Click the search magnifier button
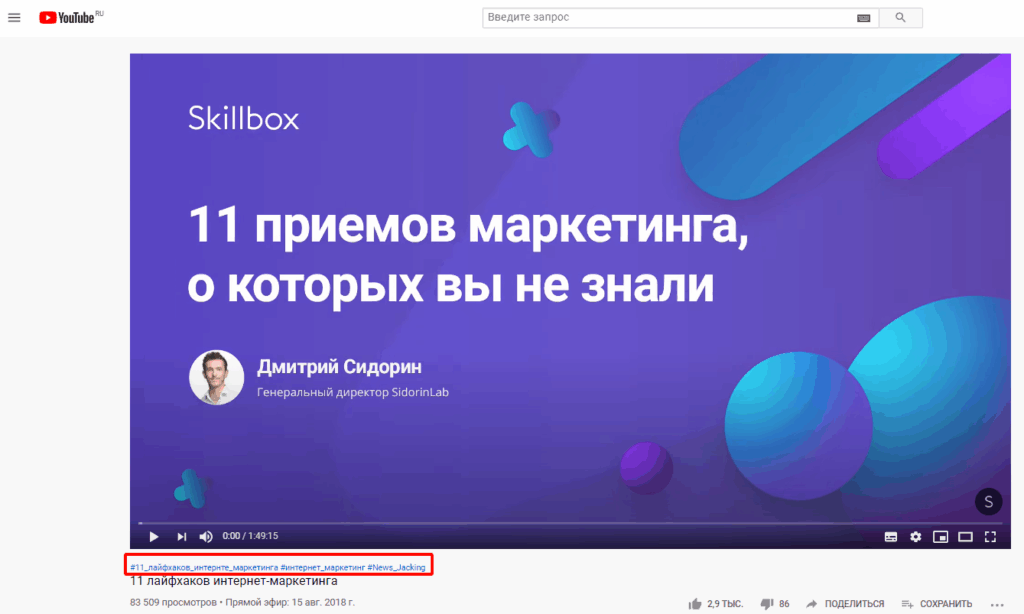This screenshot has height=614, width=1024. pyautogui.click(x=901, y=18)
